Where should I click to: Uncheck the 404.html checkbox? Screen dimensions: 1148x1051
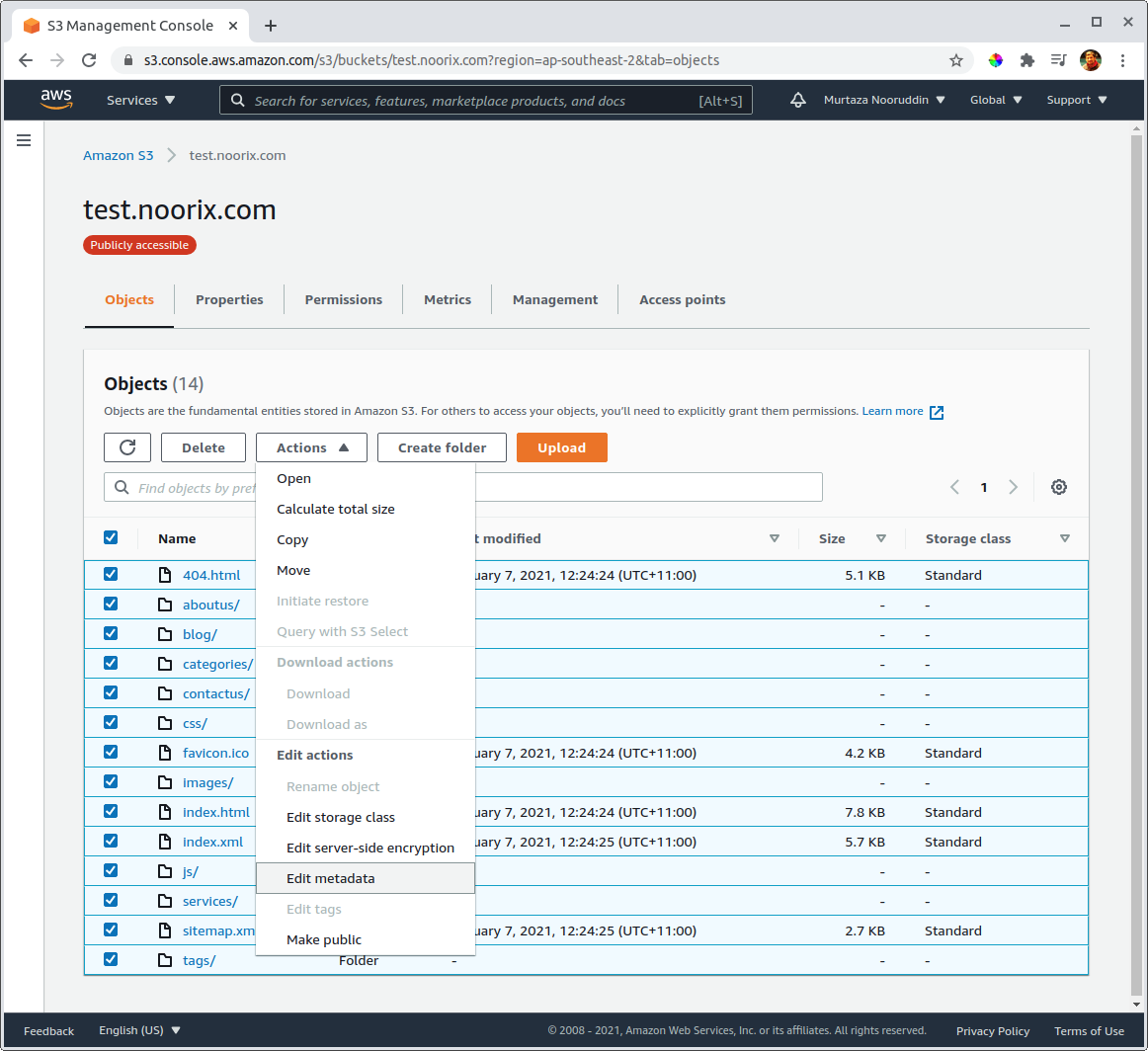coord(111,574)
